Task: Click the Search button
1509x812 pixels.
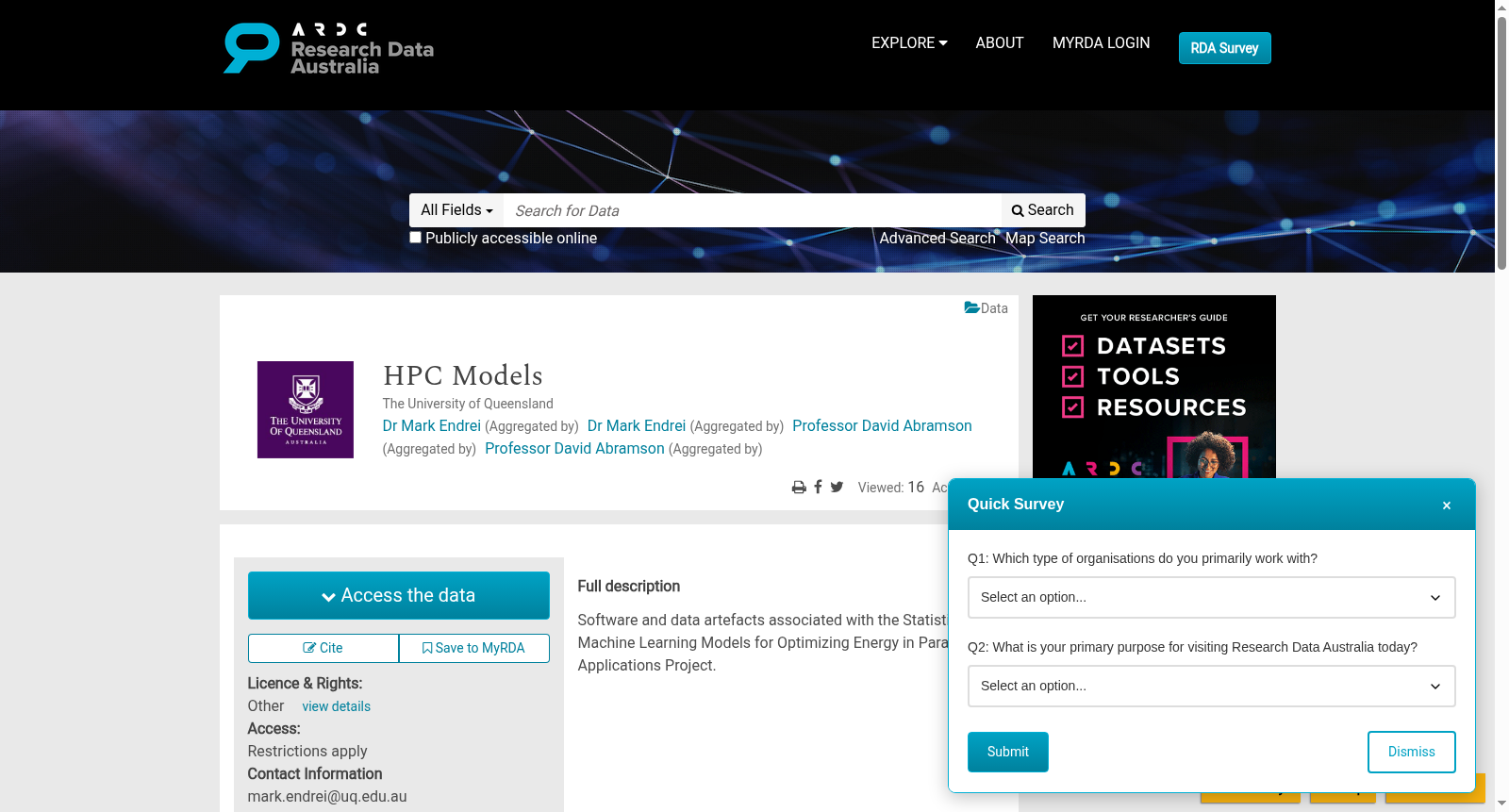Action: point(1043,210)
